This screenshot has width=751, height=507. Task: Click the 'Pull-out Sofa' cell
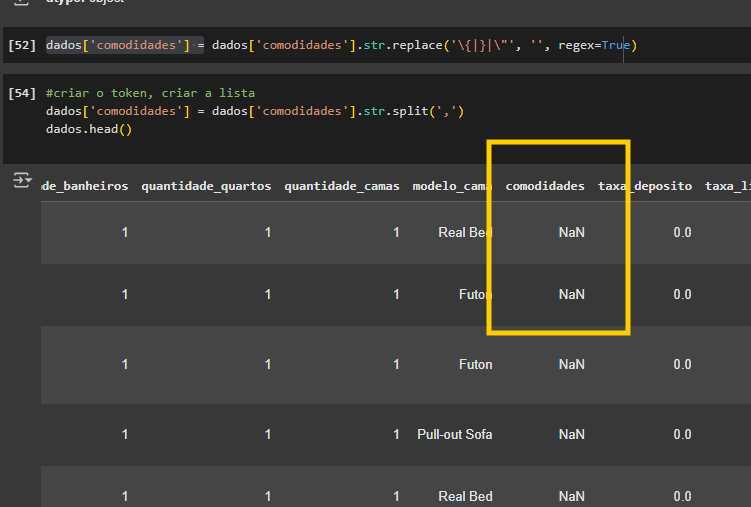[x=455, y=434]
